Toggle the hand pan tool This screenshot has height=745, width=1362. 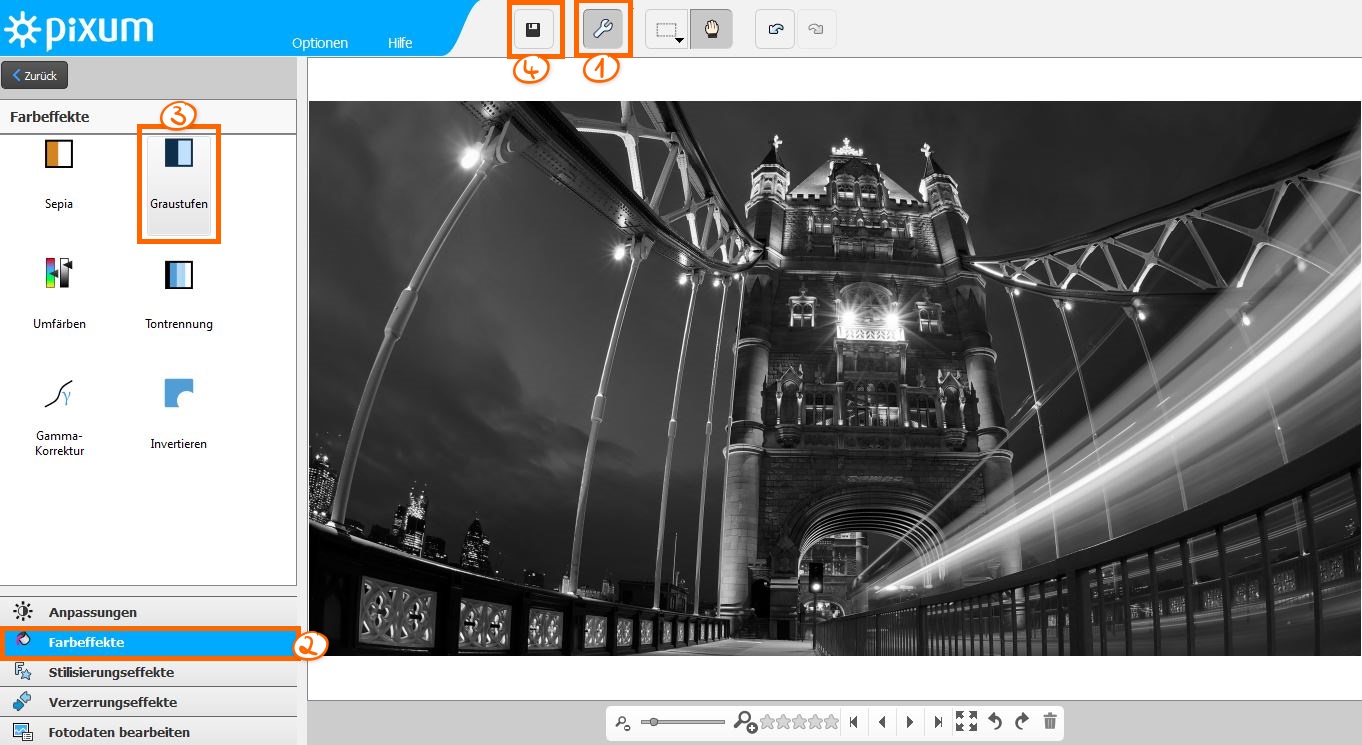click(711, 30)
